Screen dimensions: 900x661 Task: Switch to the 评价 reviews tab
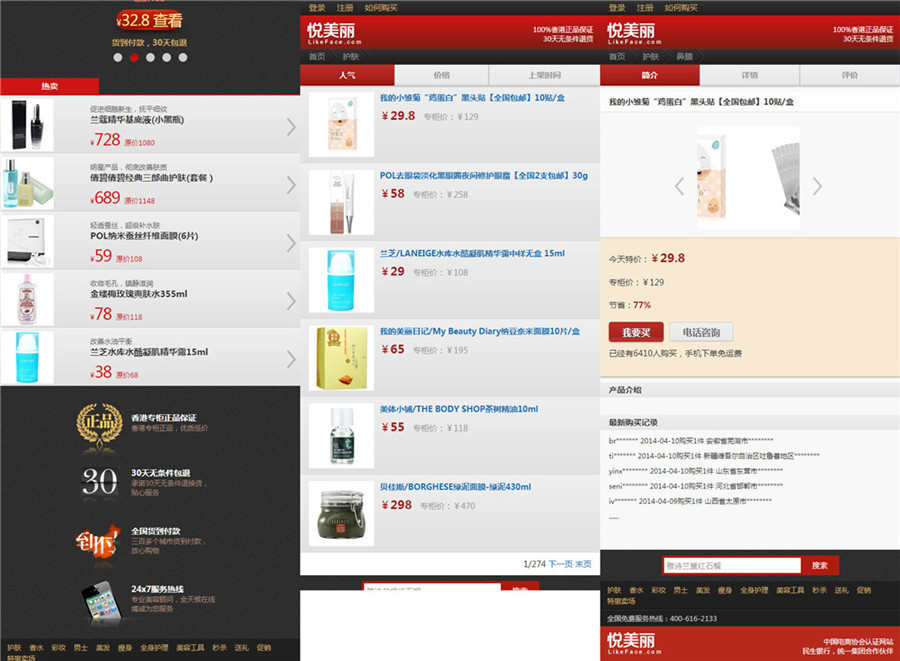point(850,73)
